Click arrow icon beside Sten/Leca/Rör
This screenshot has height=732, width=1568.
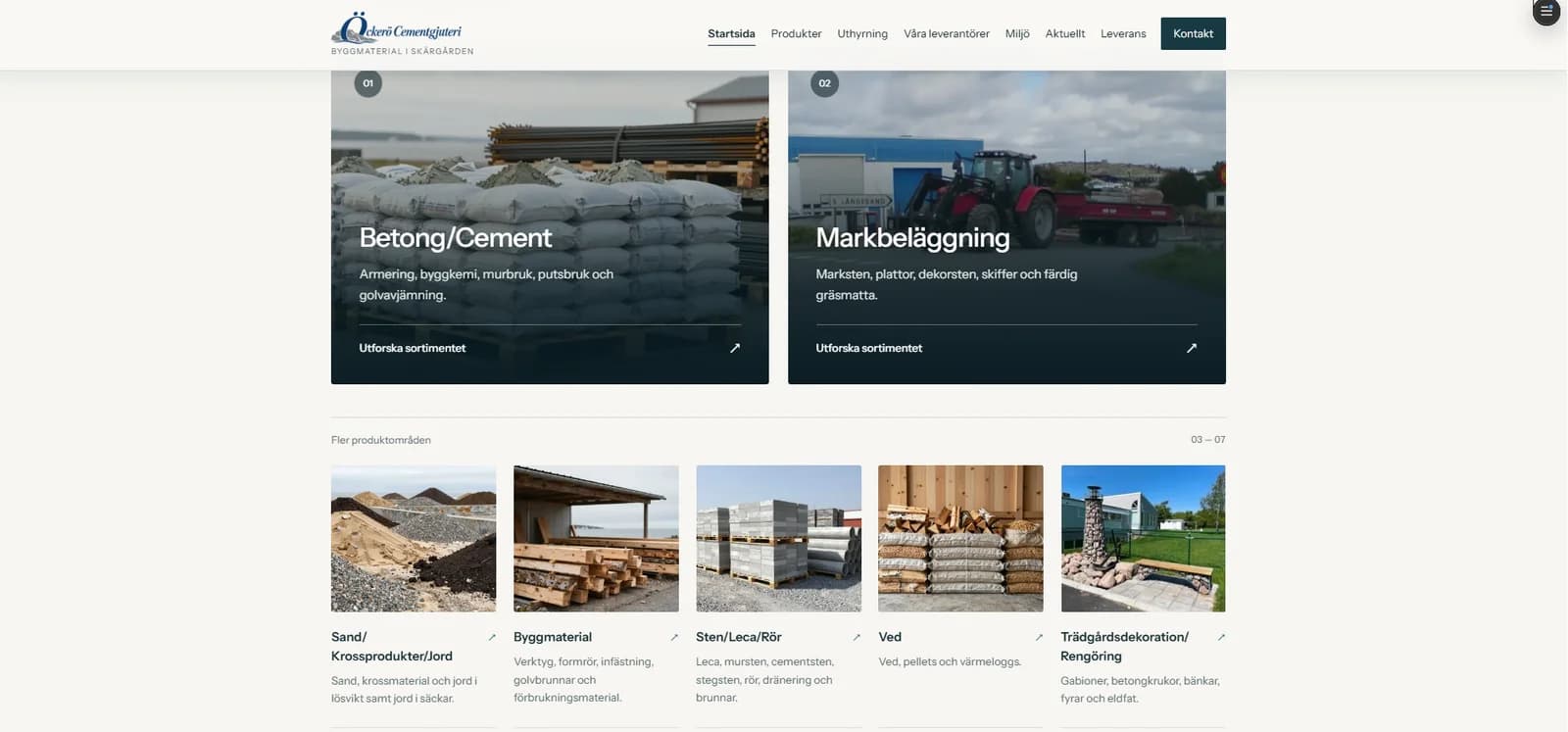point(857,637)
